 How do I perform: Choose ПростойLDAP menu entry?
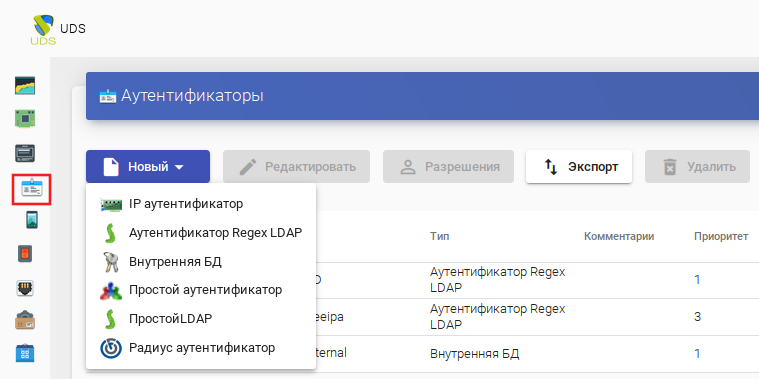click(201, 319)
